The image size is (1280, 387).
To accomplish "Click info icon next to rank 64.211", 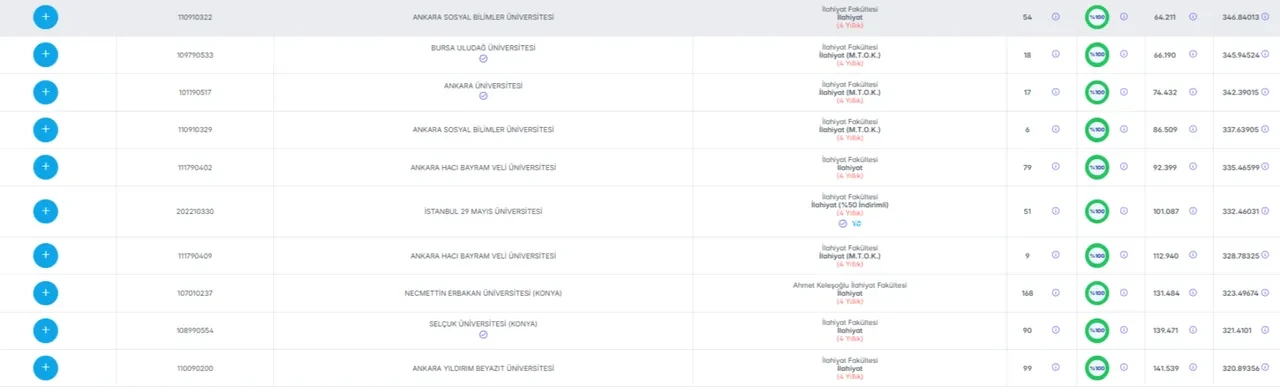I will pyautogui.click(x=1193, y=17).
